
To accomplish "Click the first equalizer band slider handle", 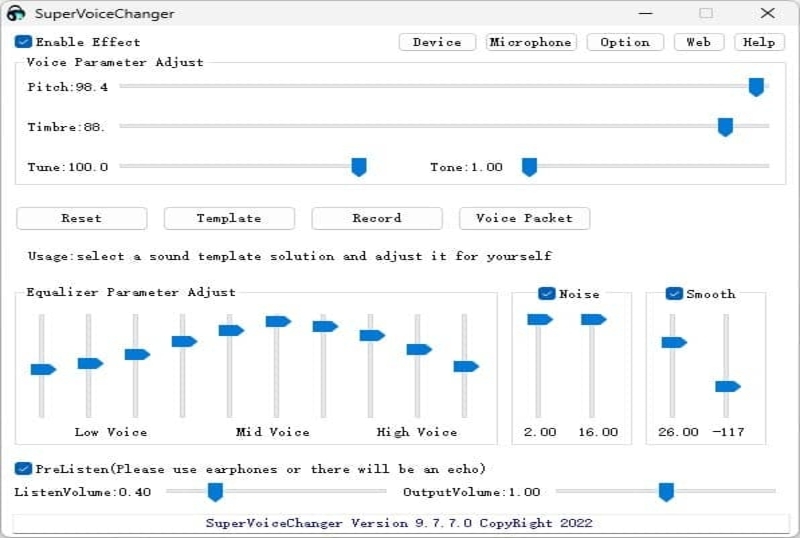I will click(x=43, y=369).
